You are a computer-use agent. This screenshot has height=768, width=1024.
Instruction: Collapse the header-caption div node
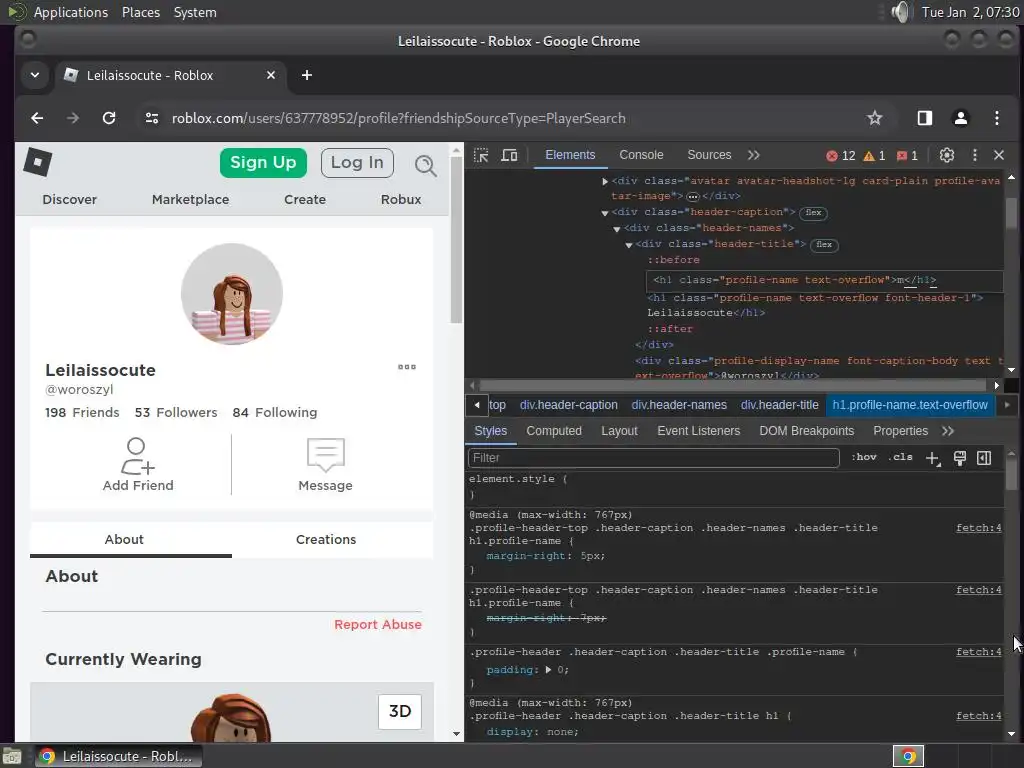coord(605,213)
